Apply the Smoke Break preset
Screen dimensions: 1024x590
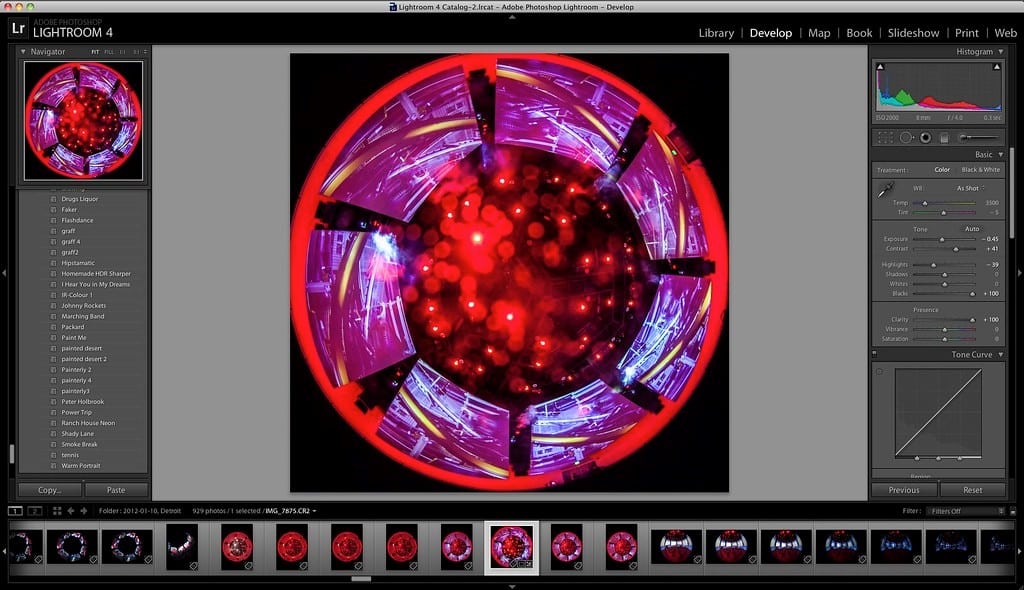point(80,444)
